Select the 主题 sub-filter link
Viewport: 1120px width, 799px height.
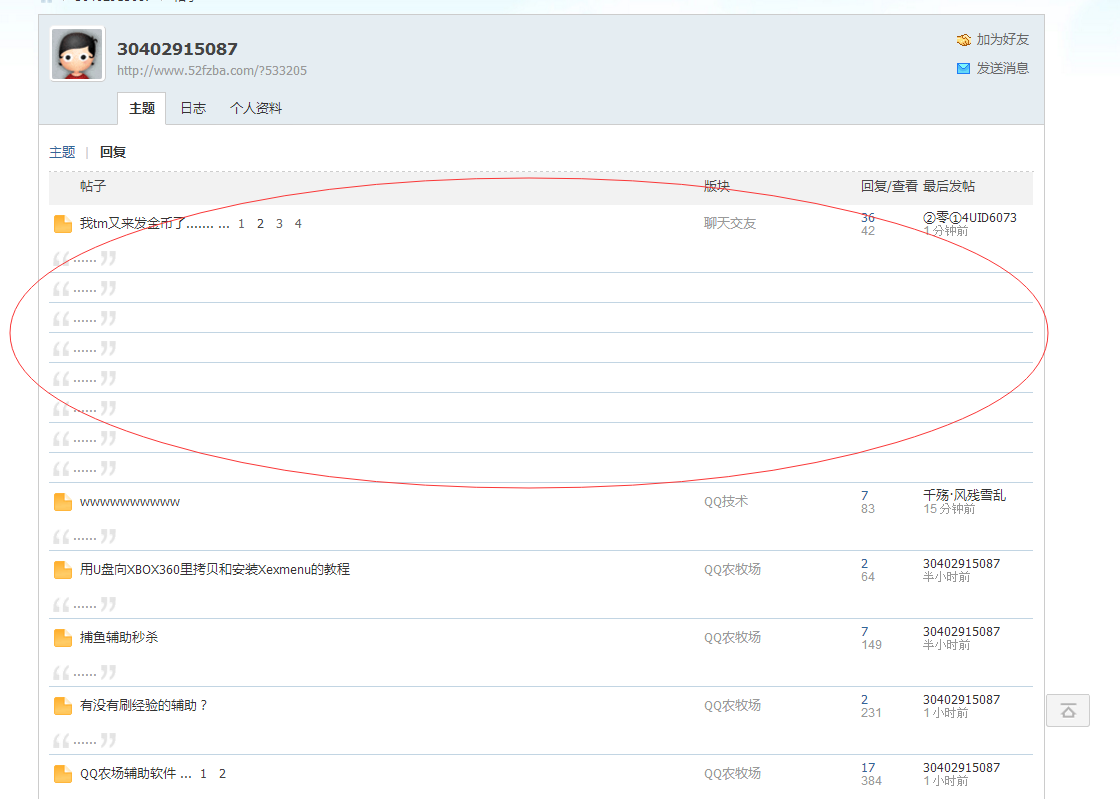[62, 152]
